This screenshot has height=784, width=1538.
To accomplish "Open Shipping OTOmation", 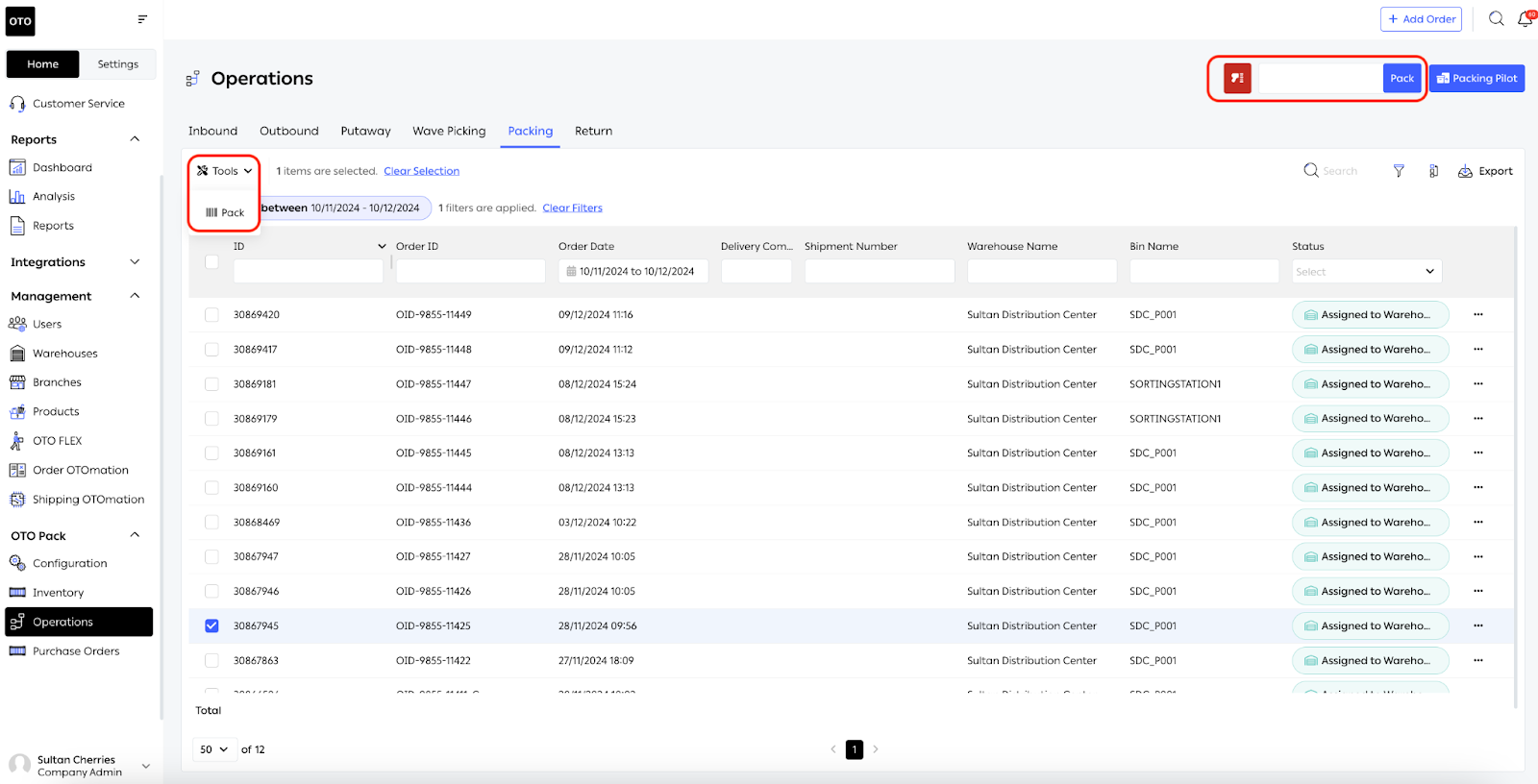I will pos(77,500).
